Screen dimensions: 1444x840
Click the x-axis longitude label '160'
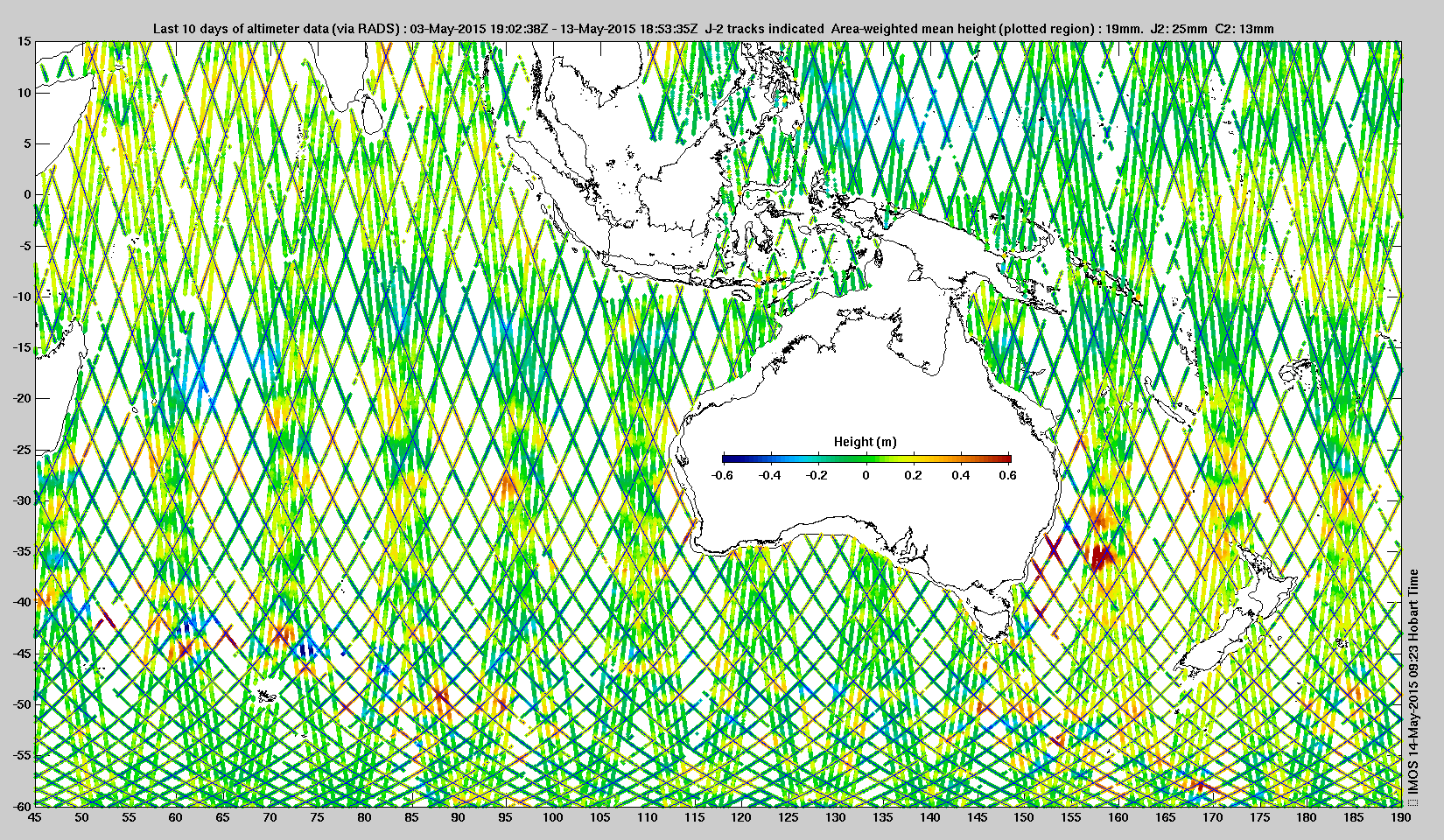coord(1118,817)
